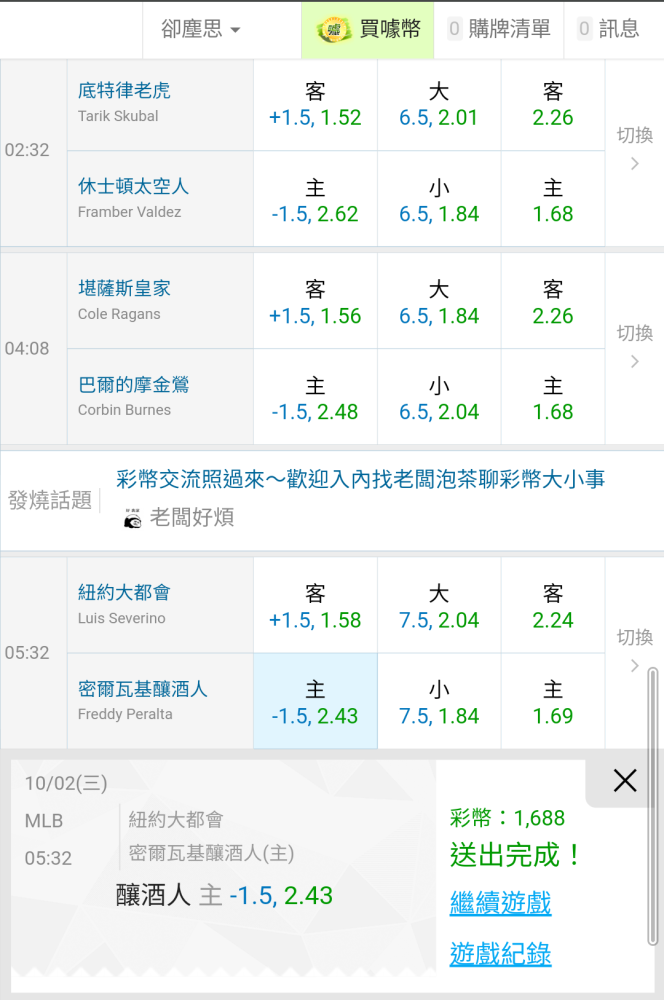Screen dimensions: 664x1000
Task: Open the 遊戲紀錄 link
Action: 500,954
